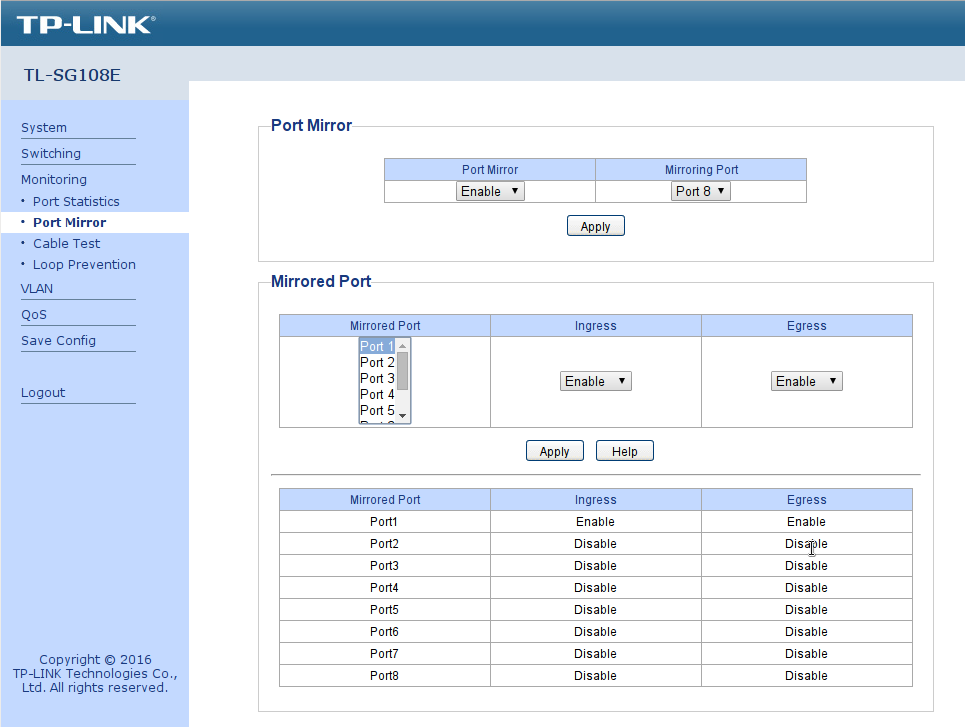Open the System menu section
The height and width of the screenshot is (727, 965).
click(x=44, y=128)
